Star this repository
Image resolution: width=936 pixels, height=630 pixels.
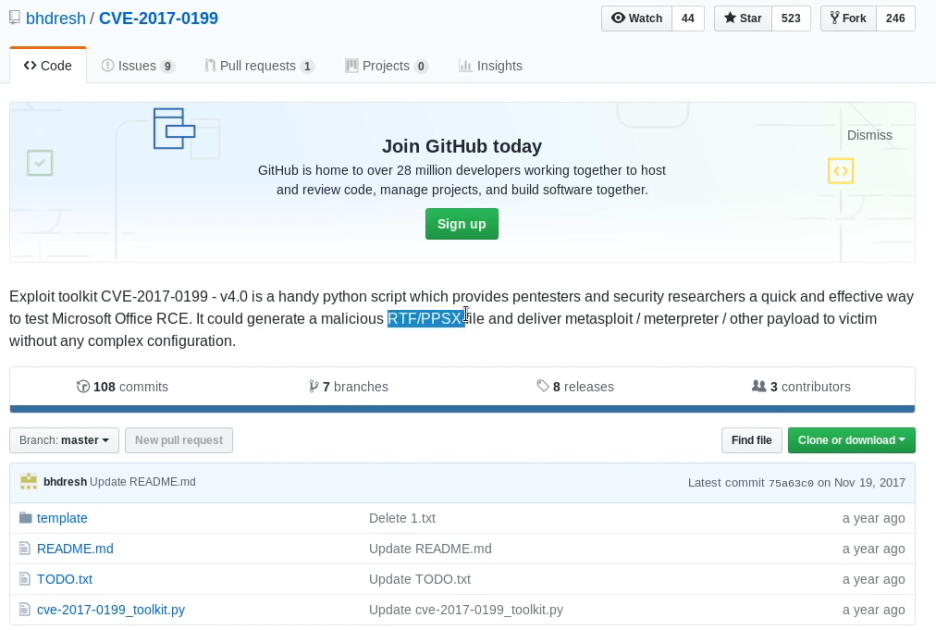[x=743, y=18]
